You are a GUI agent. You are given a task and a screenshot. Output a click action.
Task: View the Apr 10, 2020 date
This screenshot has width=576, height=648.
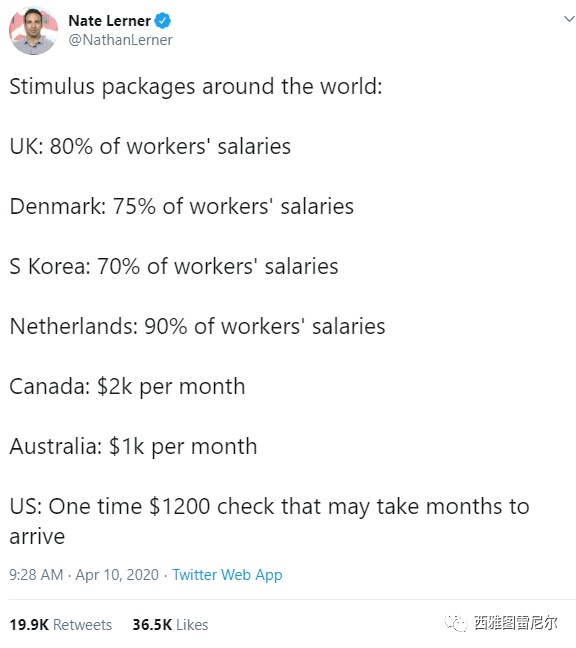tap(117, 575)
